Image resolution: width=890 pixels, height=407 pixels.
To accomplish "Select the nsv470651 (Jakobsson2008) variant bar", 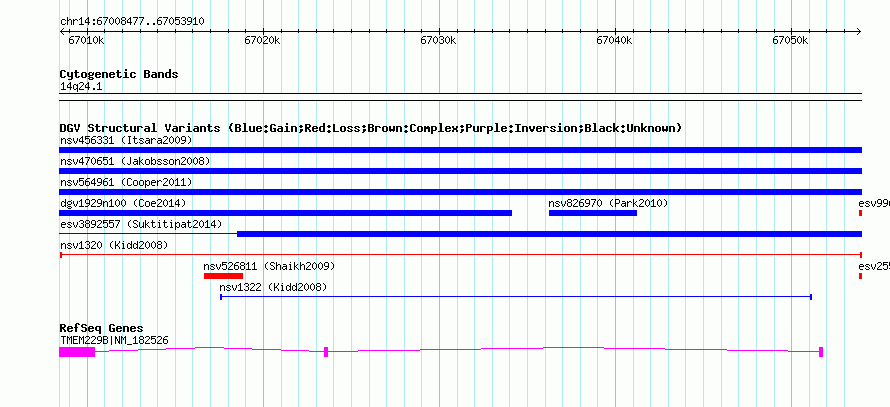I will tap(460, 171).
